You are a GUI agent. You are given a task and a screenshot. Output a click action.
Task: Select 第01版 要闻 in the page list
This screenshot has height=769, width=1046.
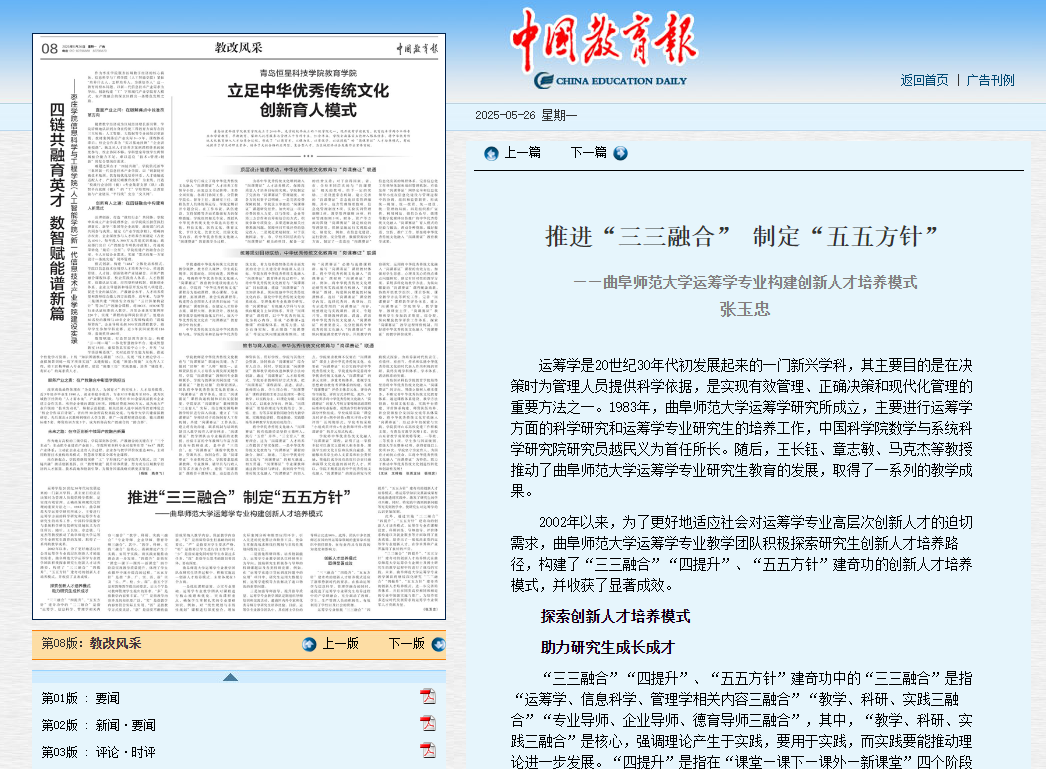[80, 698]
